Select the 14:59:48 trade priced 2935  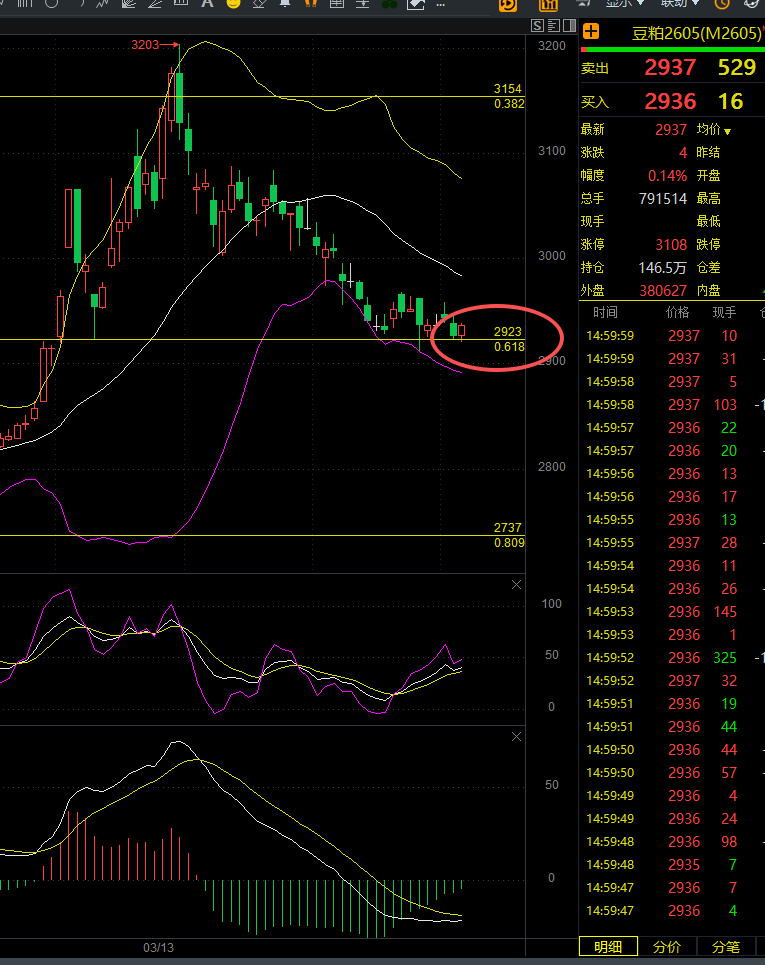pyautogui.click(x=672, y=865)
